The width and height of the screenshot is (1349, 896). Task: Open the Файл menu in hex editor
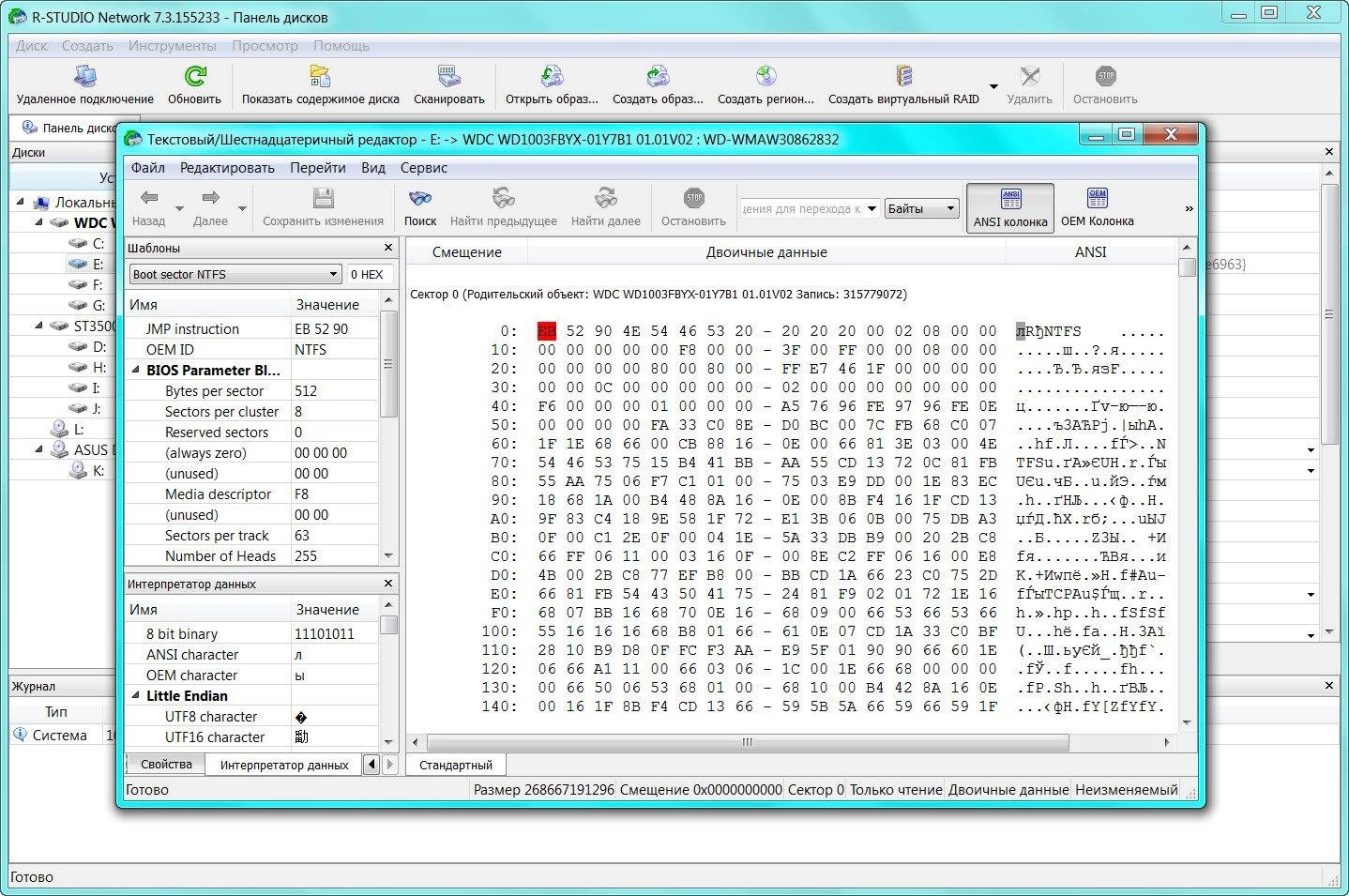(x=148, y=168)
